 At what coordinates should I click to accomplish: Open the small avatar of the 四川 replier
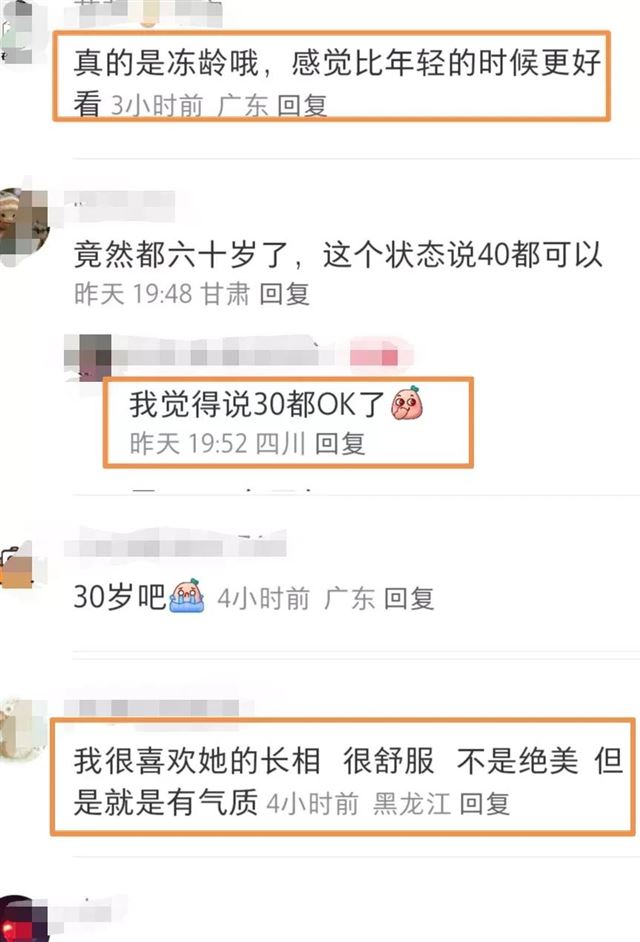[88, 357]
